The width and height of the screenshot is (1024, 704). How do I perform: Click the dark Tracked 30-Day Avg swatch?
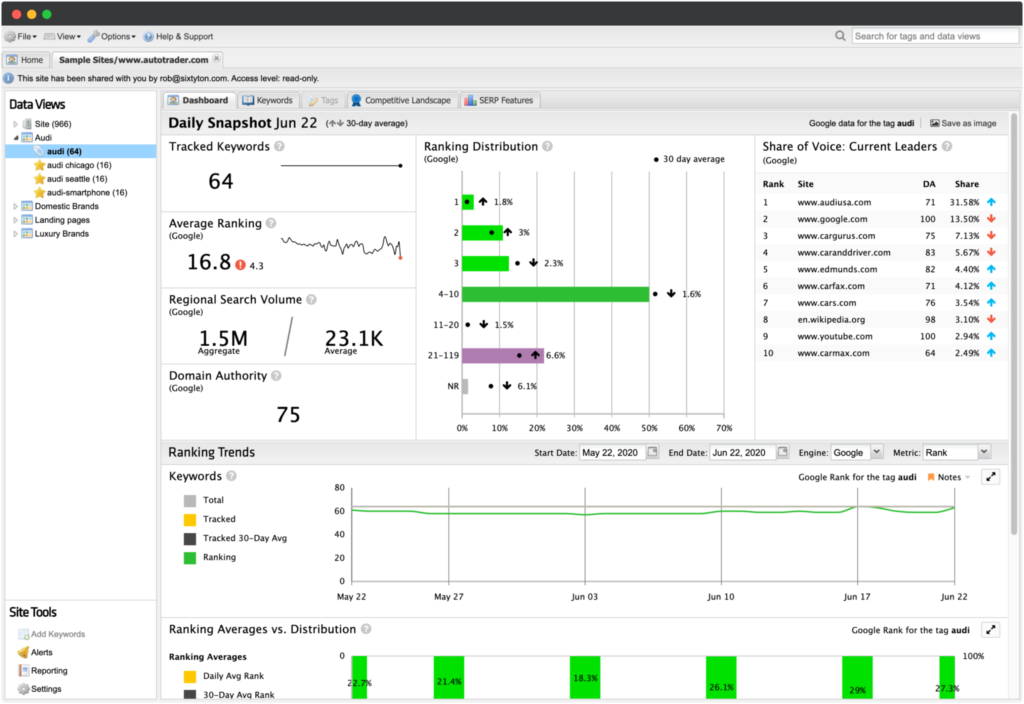click(190, 539)
